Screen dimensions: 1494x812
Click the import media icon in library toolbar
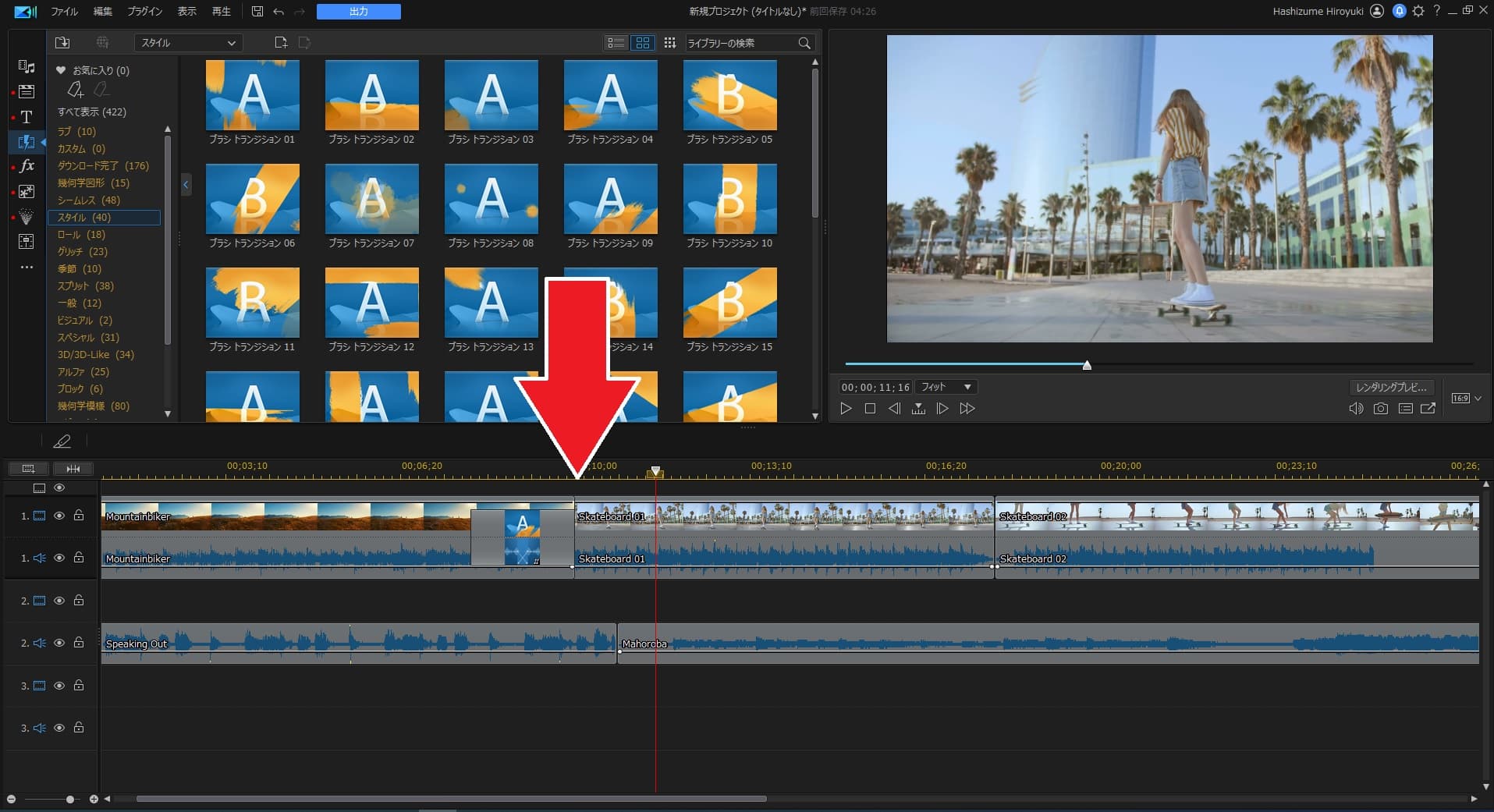pos(62,43)
